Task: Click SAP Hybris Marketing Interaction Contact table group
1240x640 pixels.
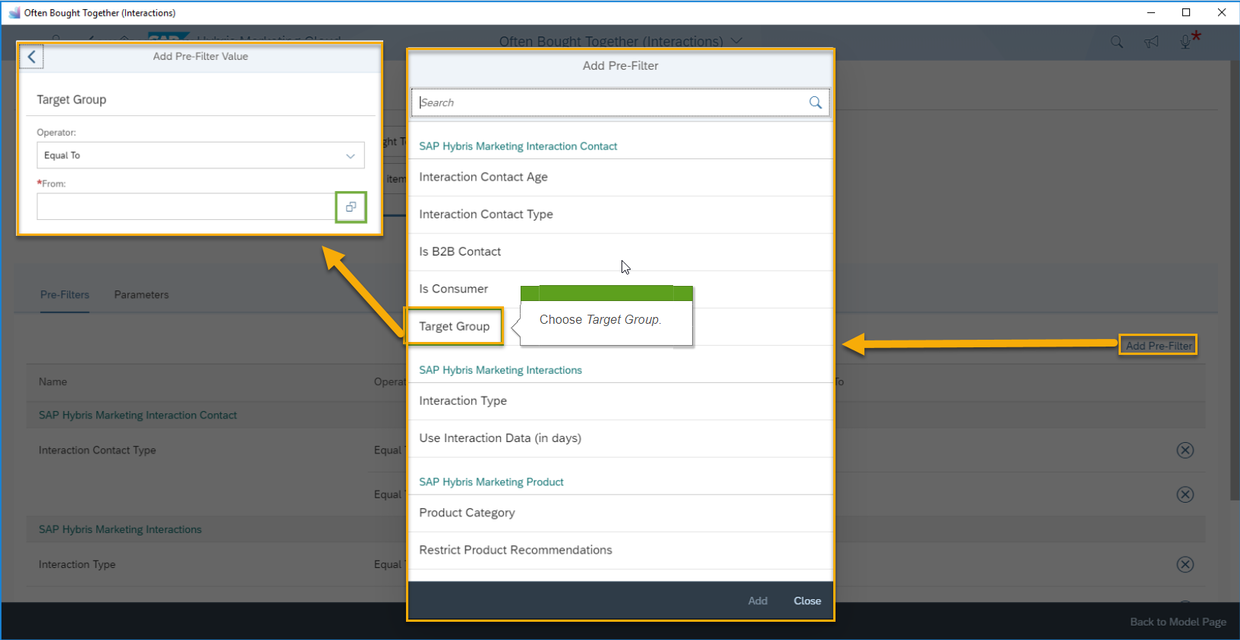Action: [x=138, y=415]
